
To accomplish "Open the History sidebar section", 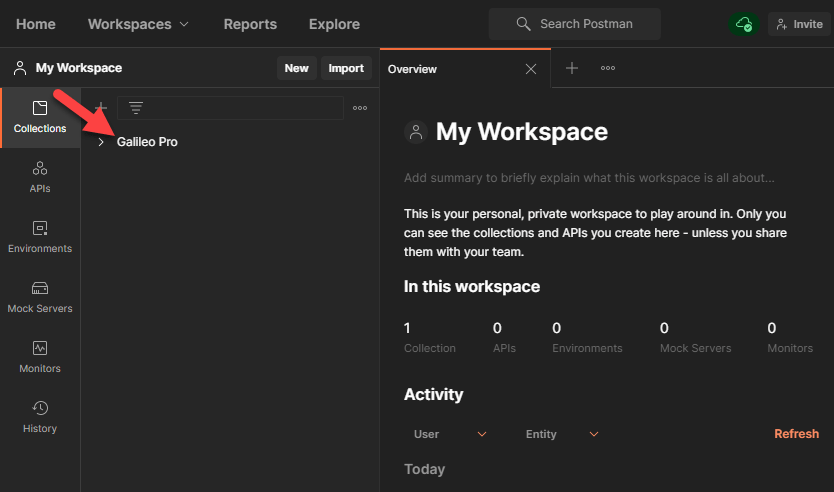I will pos(40,418).
